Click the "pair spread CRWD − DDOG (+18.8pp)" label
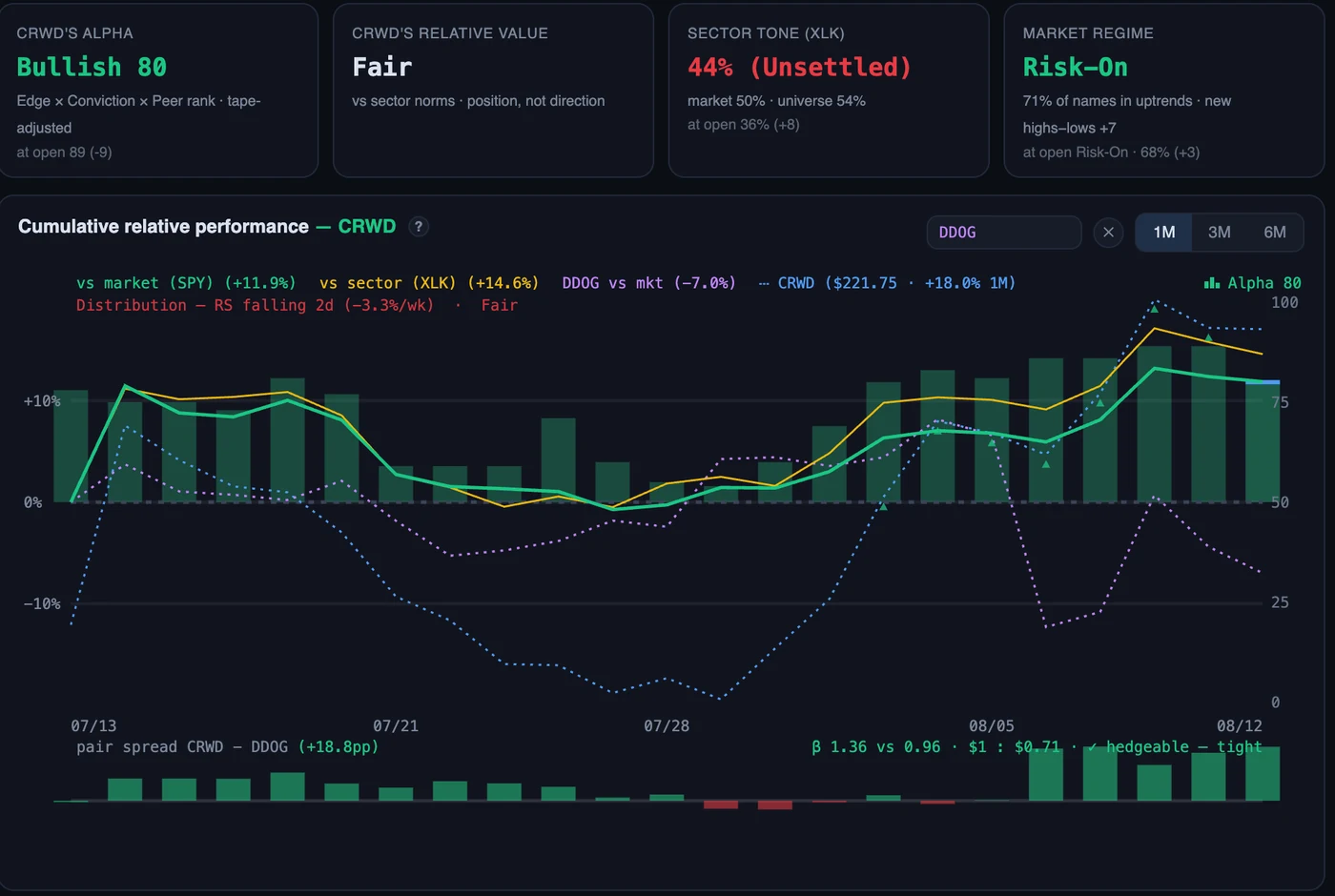The width and height of the screenshot is (1335, 896). [227, 746]
